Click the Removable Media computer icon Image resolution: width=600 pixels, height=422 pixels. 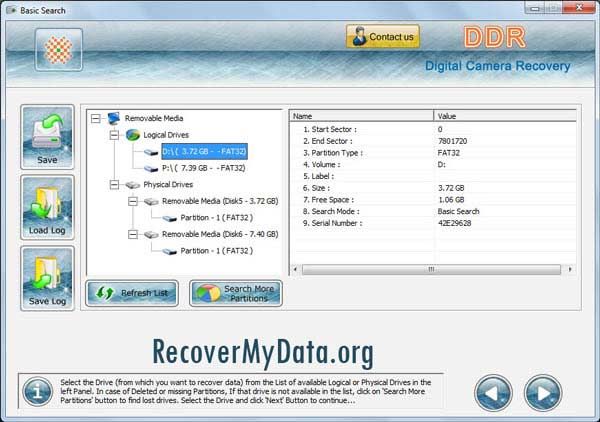[x=114, y=118]
